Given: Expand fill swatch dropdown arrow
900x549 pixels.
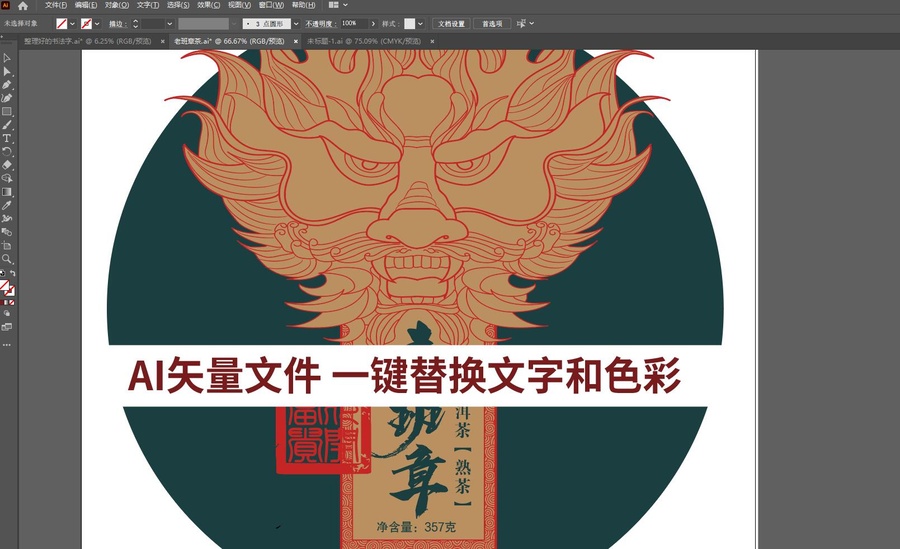Looking at the screenshot, I should coord(72,24).
